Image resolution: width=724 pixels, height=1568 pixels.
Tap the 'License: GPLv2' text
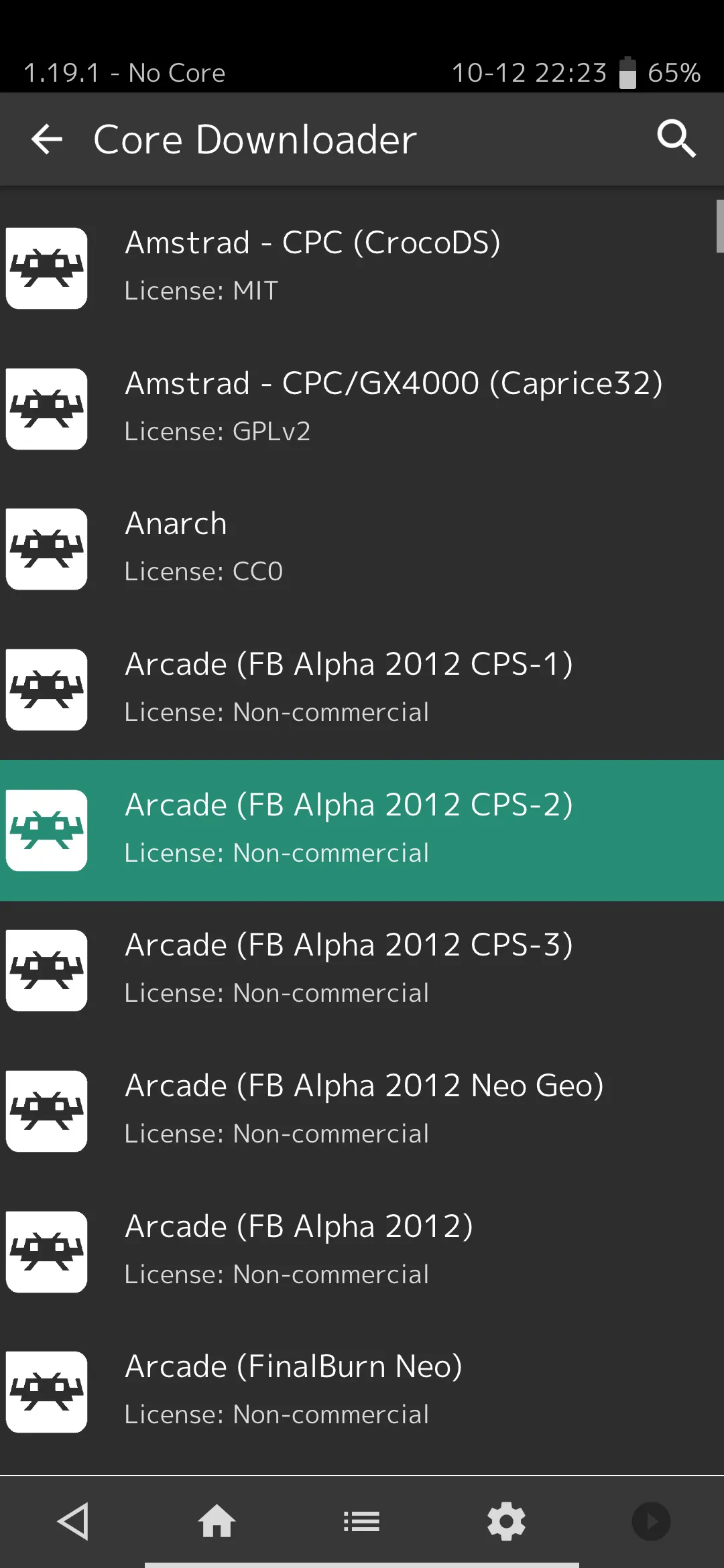218,432
